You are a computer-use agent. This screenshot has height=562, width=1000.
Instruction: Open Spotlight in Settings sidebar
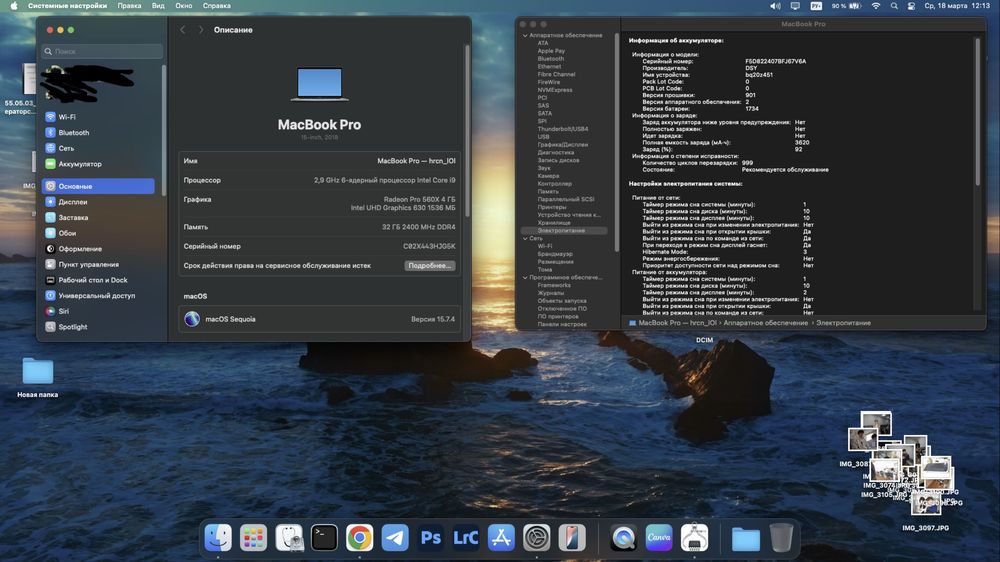[98, 327]
